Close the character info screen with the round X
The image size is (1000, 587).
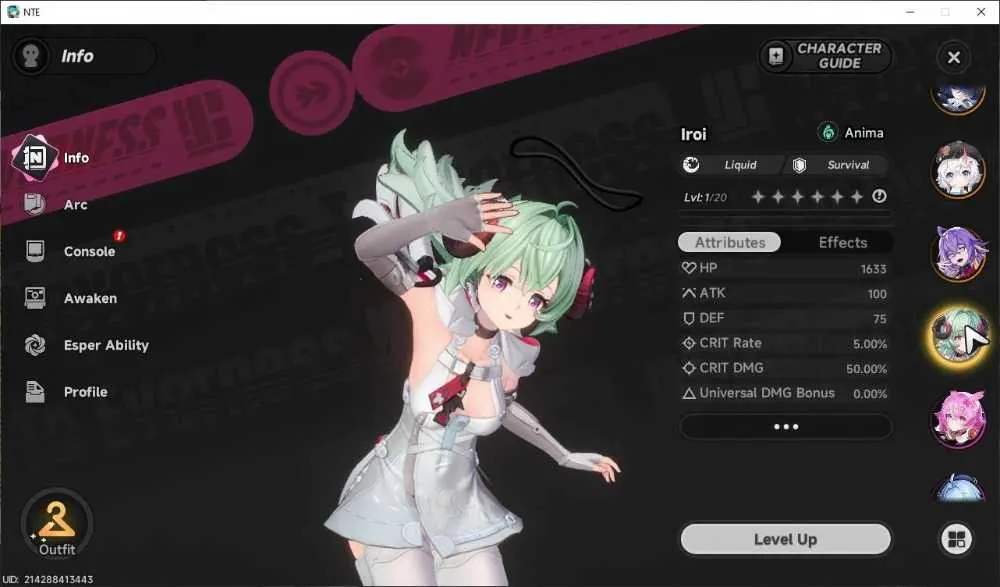pyautogui.click(x=953, y=57)
